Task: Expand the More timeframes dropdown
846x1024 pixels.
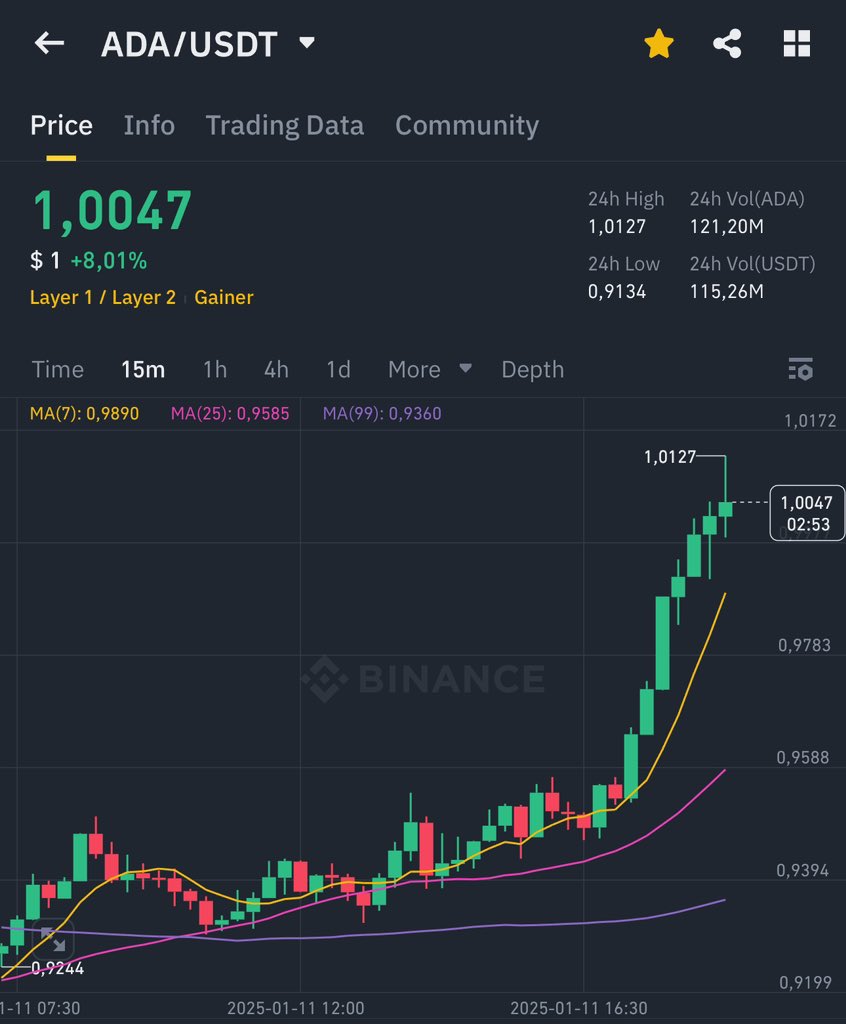Action: [429, 370]
